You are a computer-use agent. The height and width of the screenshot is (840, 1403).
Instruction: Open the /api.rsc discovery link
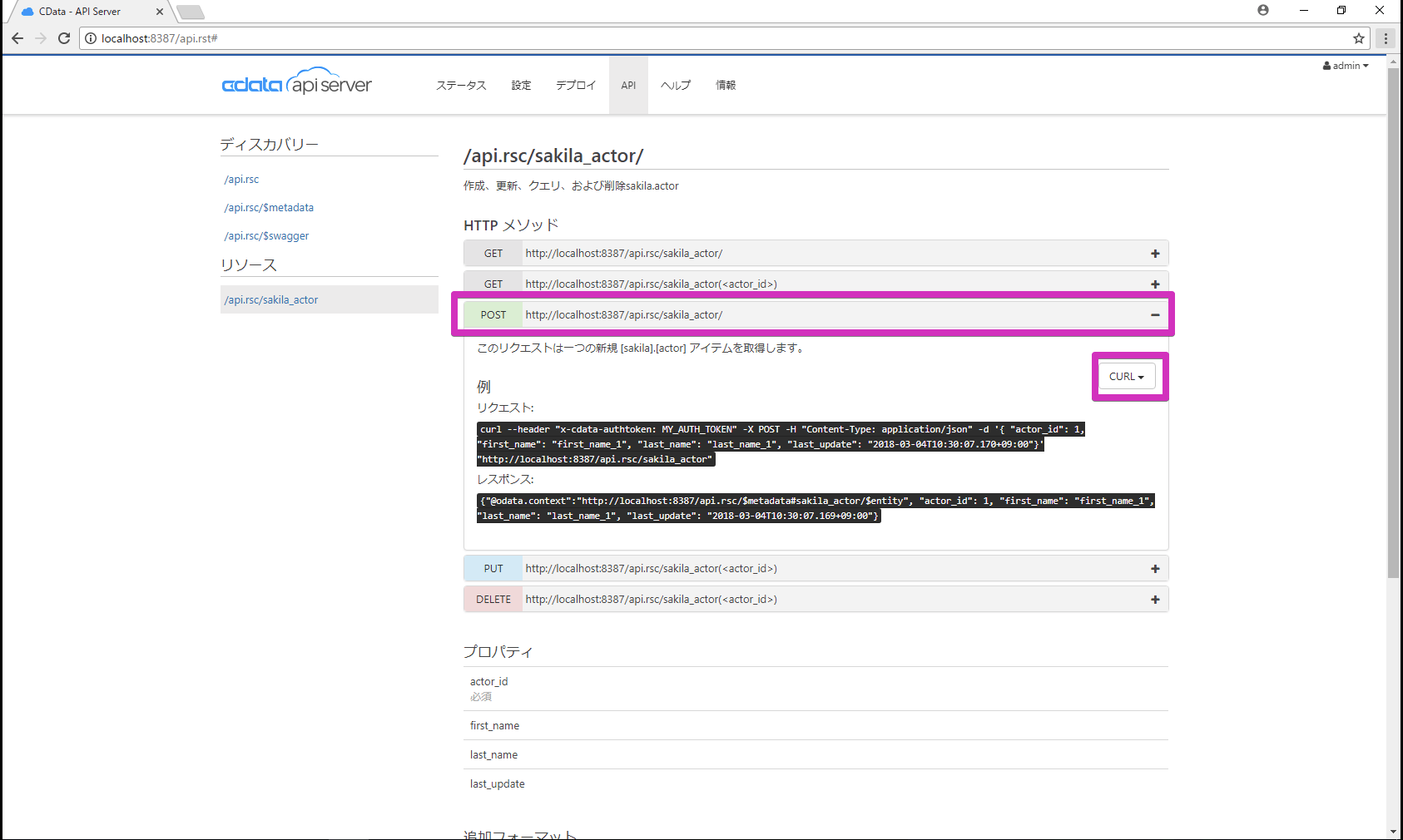[x=241, y=180]
